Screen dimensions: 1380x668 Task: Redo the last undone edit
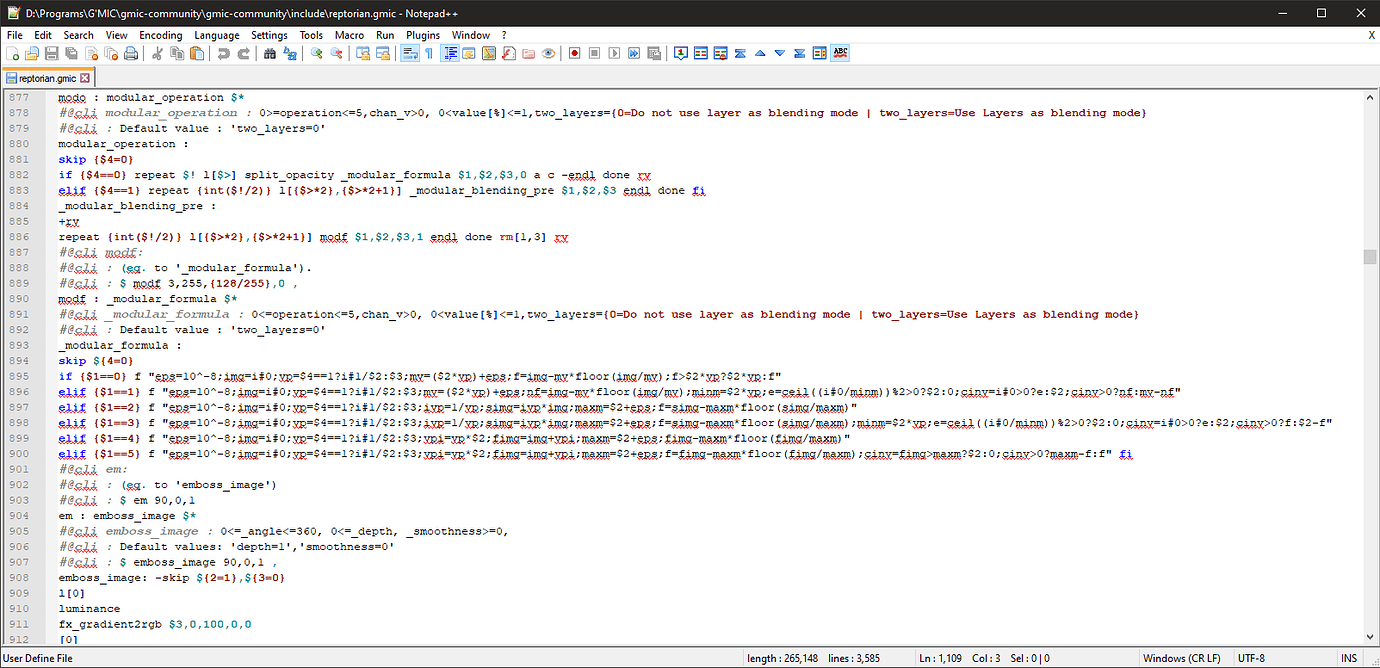[x=243, y=53]
